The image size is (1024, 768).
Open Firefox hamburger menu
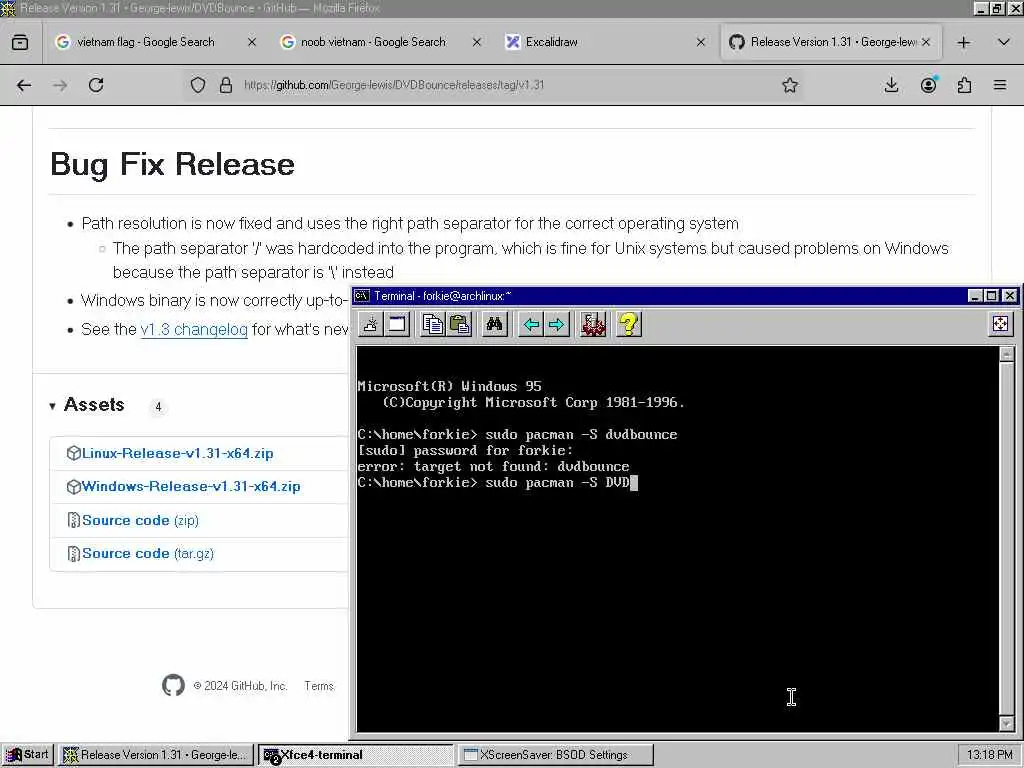click(x=1000, y=85)
